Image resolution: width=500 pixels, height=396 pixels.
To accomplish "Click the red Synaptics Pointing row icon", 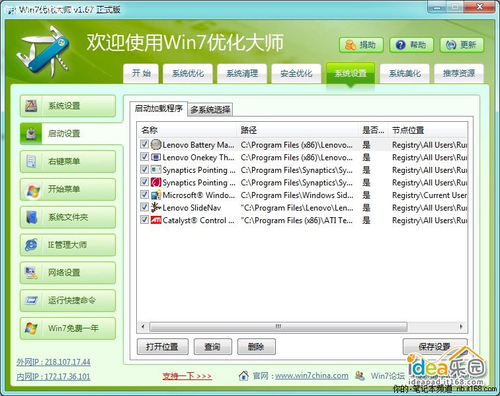I will [x=156, y=182].
